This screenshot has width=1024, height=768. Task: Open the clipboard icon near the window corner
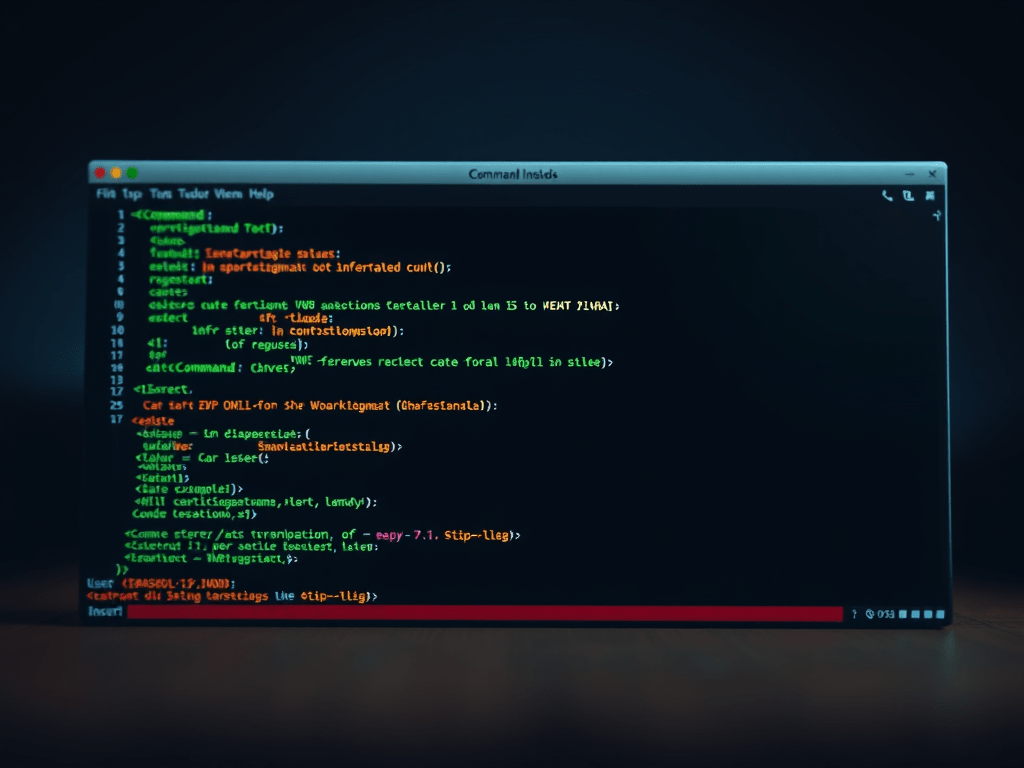click(x=908, y=196)
